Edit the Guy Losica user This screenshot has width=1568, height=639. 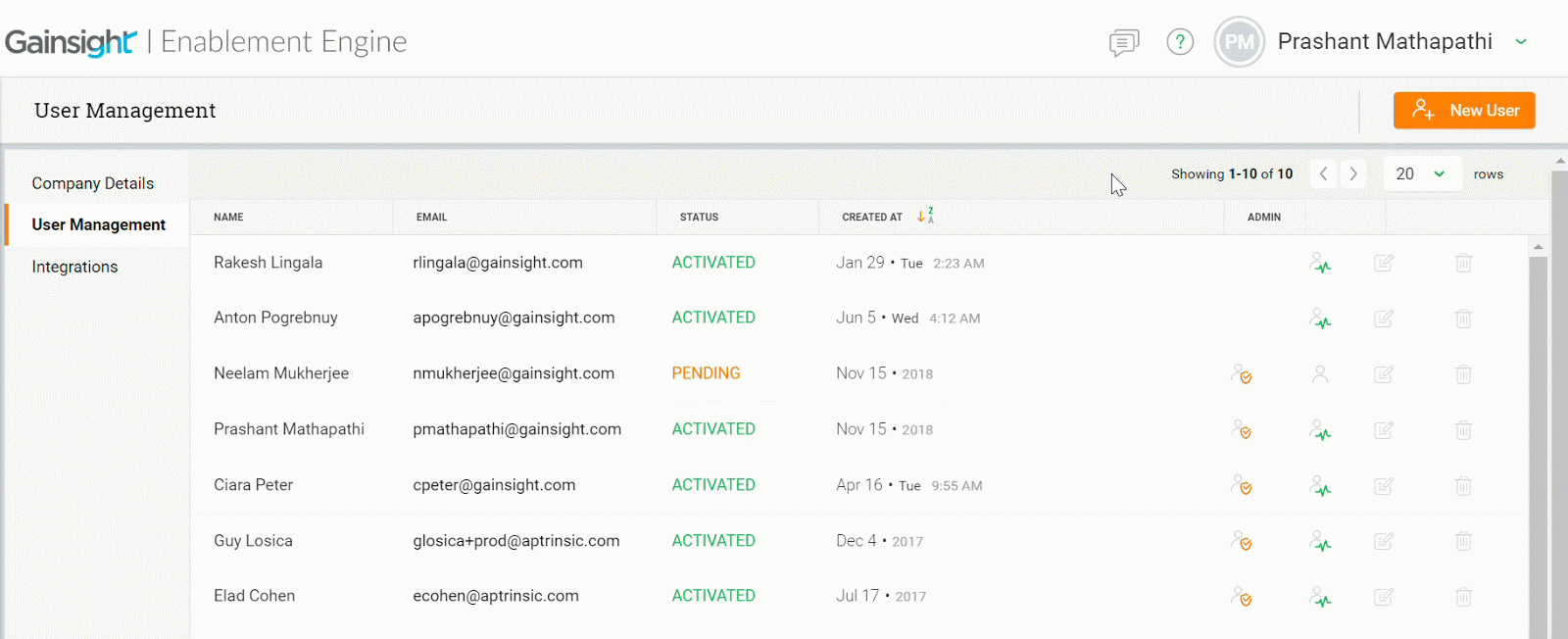click(1384, 541)
